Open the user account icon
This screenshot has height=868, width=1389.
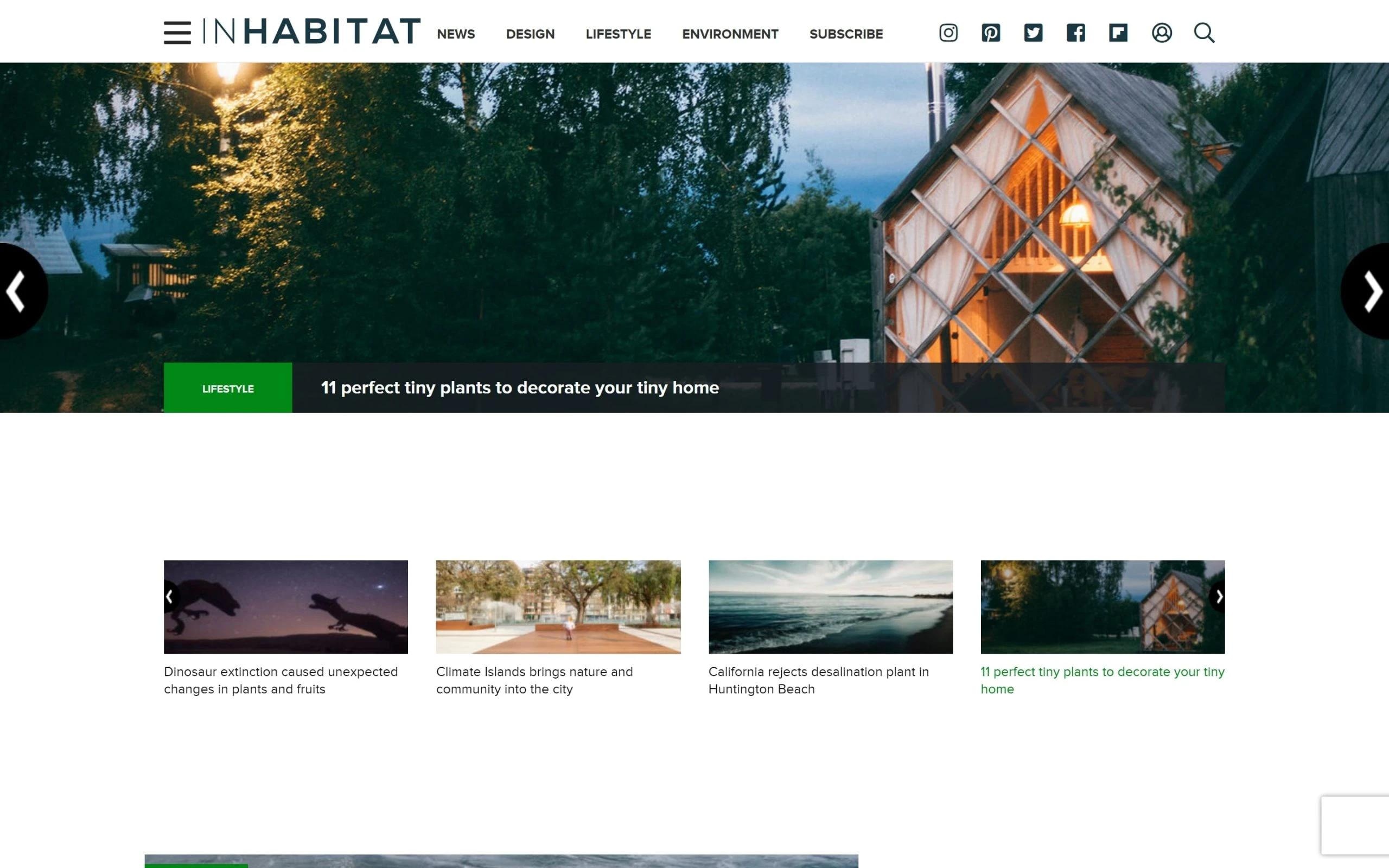pos(1162,33)
